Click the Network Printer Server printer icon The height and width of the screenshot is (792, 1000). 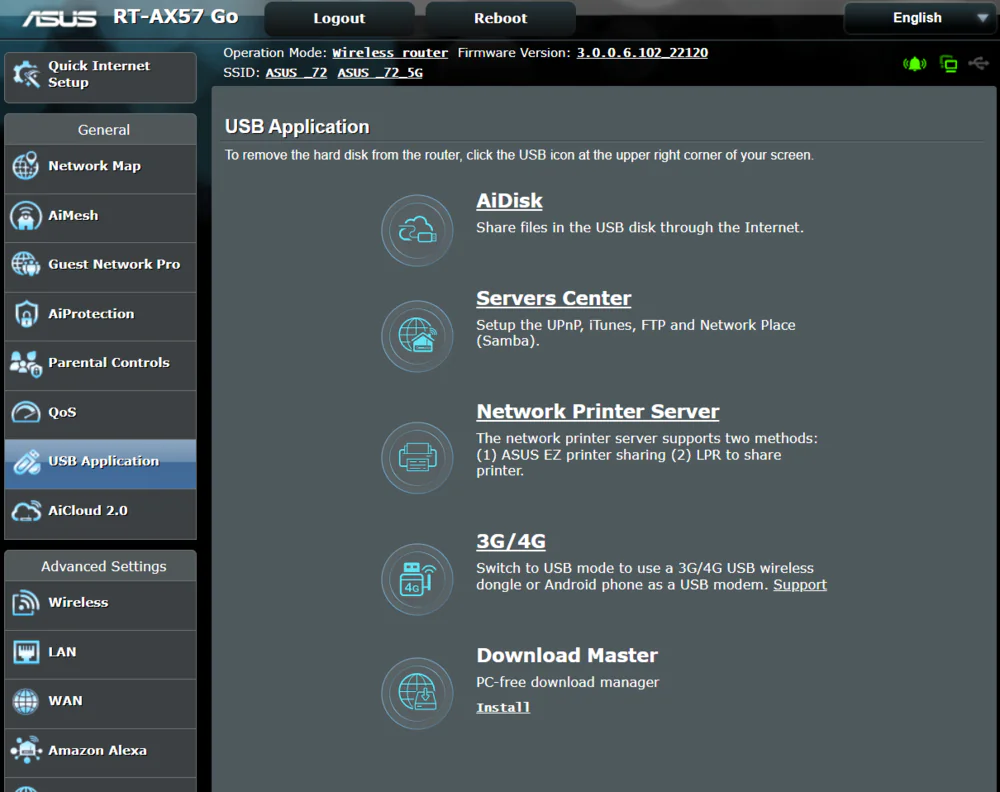click(417, 457)
